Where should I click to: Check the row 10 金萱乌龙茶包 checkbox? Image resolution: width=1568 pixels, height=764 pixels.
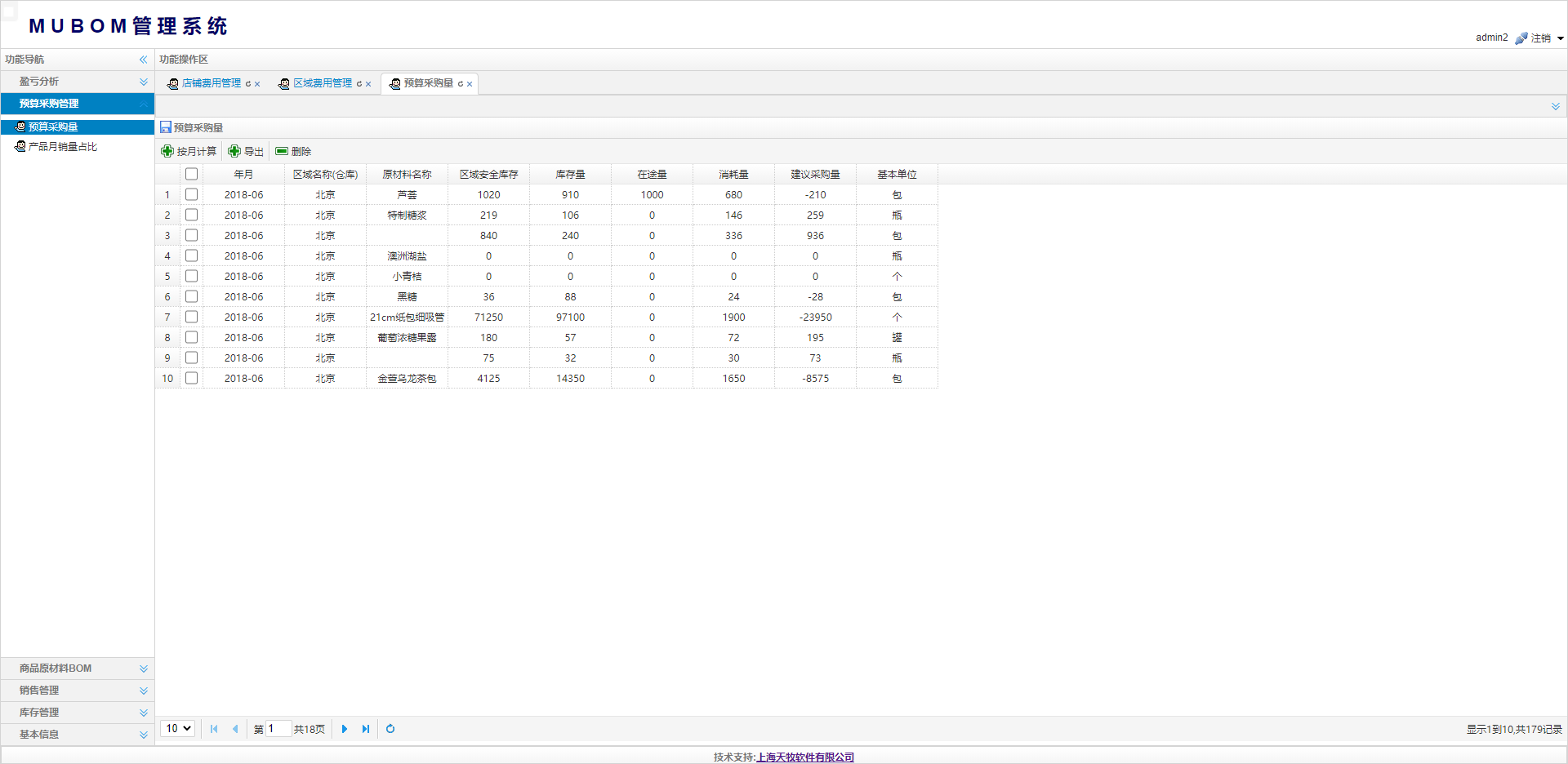(191, 378)
